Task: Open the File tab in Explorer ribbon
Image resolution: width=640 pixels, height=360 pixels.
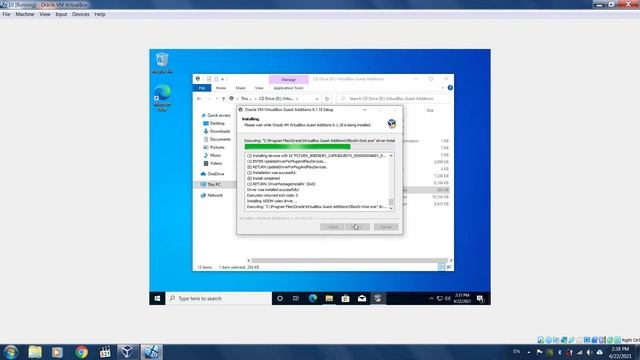Action: [x=202, y=88]
